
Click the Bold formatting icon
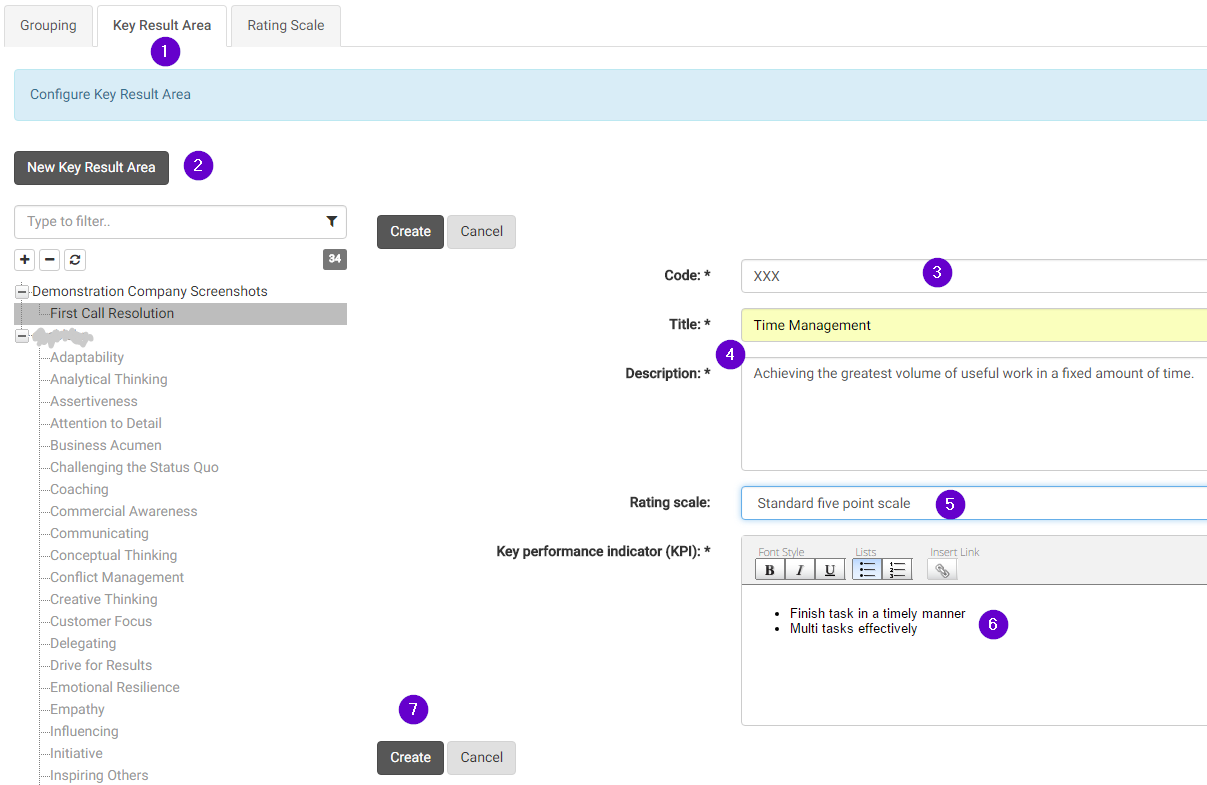coord(770,570)
